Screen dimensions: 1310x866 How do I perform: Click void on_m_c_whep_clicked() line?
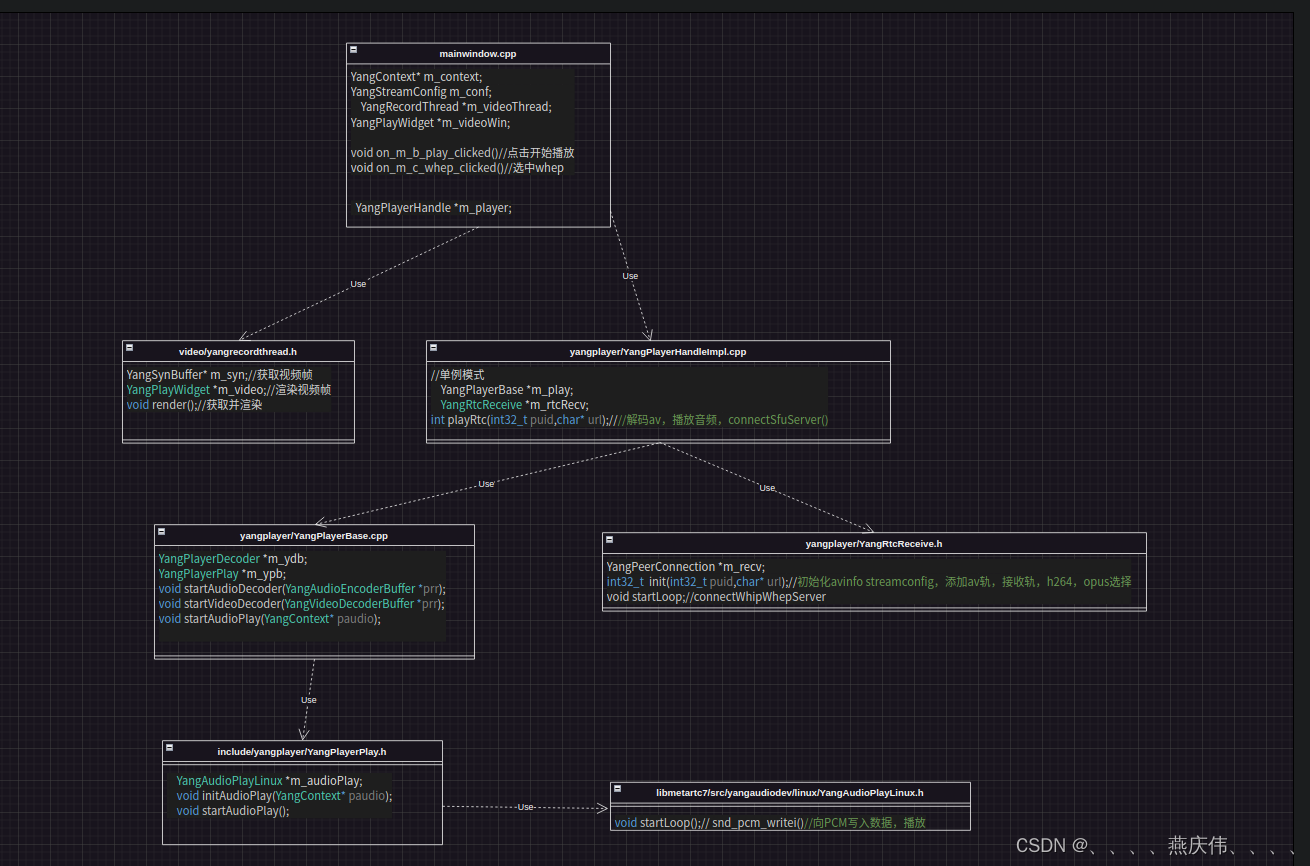tap(457, 168)
